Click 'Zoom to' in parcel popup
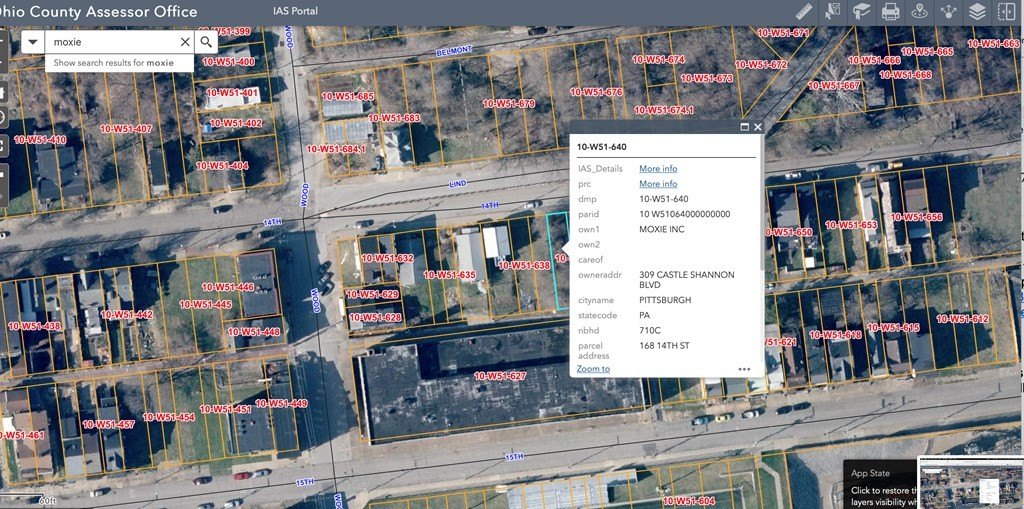Image resolution: width=1024 pixels, height=509 pixels. 593,369
